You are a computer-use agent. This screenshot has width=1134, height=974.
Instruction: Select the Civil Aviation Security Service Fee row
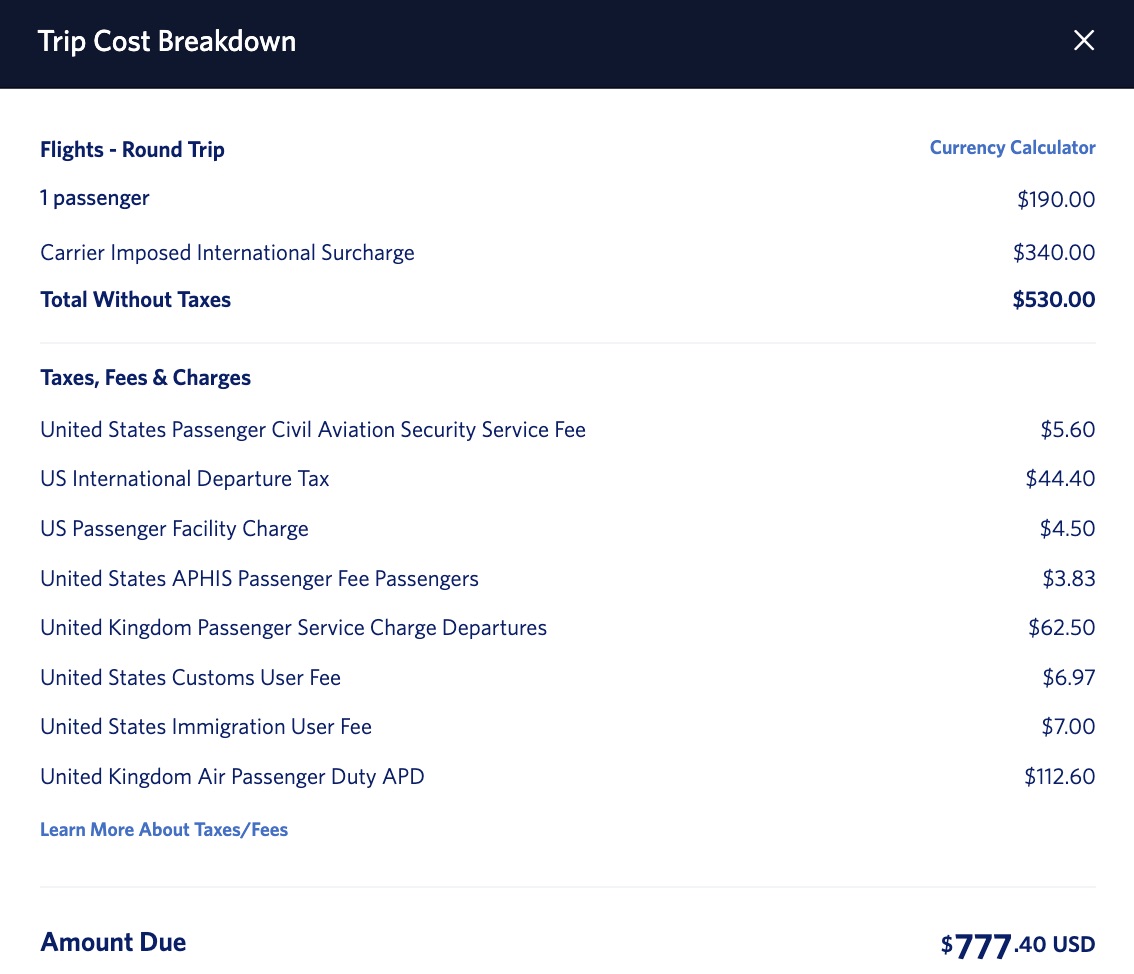tap(313, 429)
